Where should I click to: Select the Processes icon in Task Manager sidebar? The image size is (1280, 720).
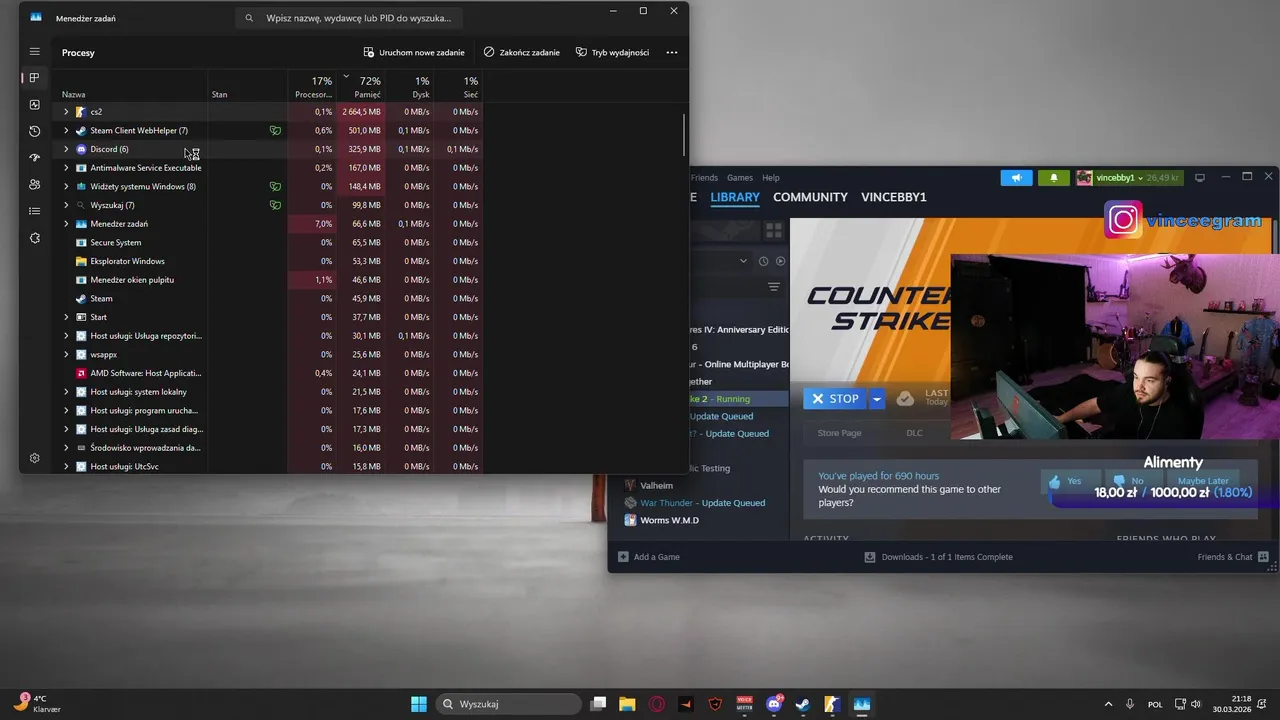34,78
